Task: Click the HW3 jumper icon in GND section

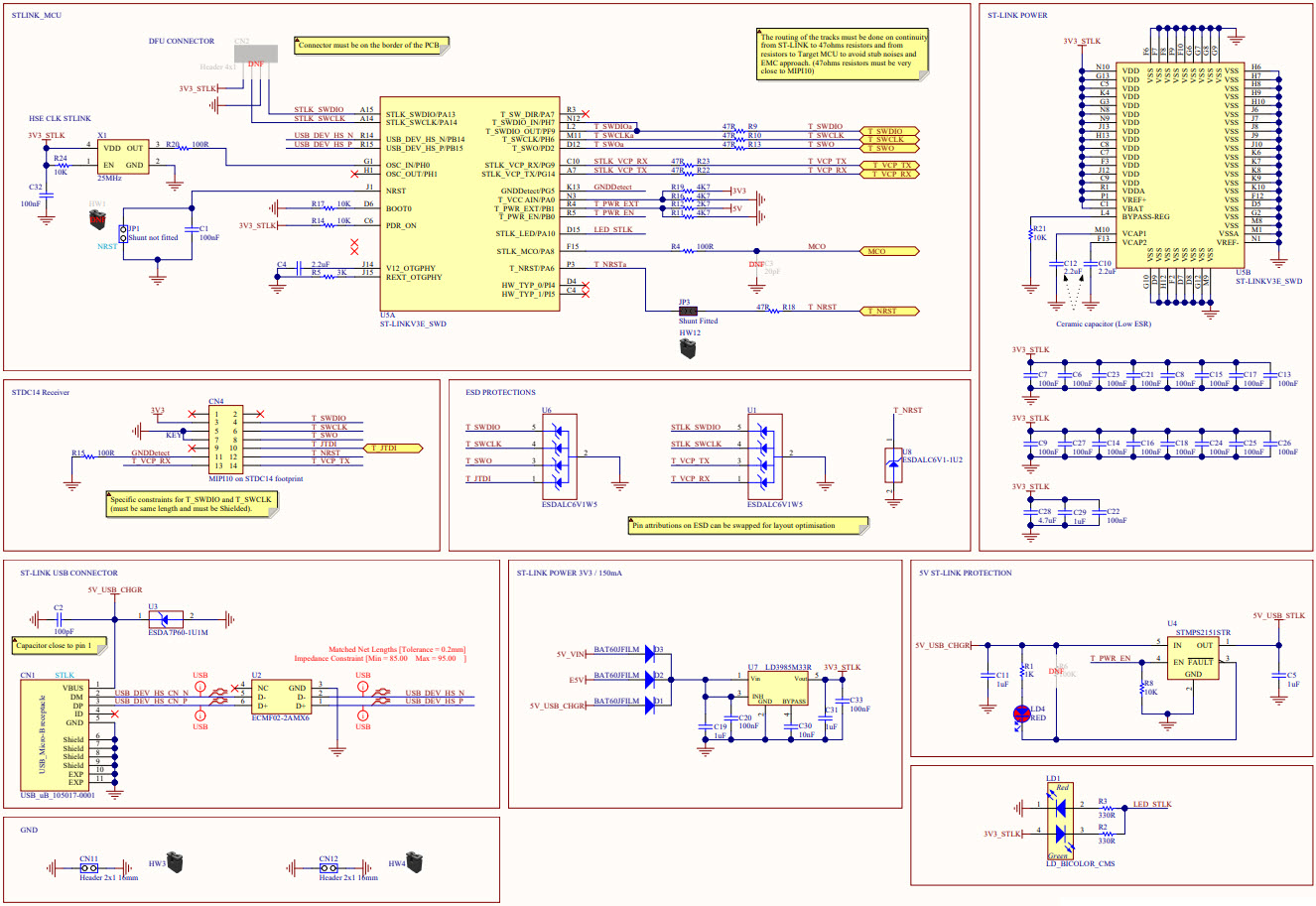Action: [176, 862]
